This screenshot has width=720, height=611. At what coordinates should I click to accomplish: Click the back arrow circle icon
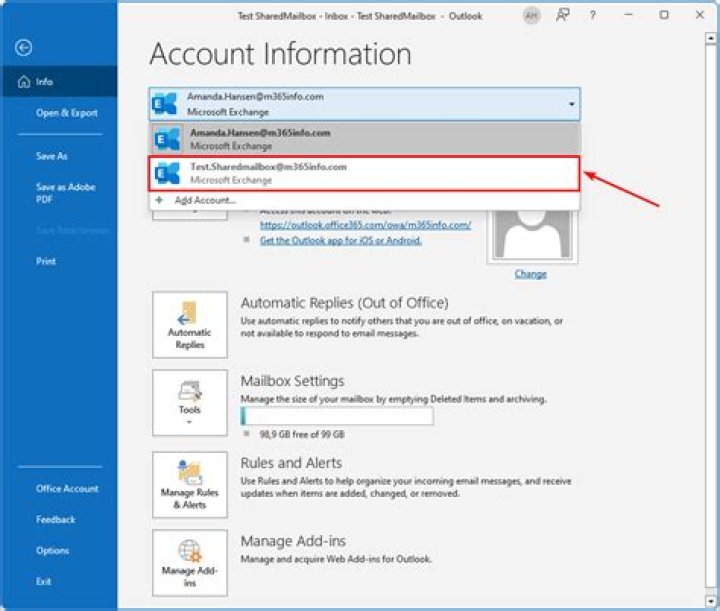(23, 47)
